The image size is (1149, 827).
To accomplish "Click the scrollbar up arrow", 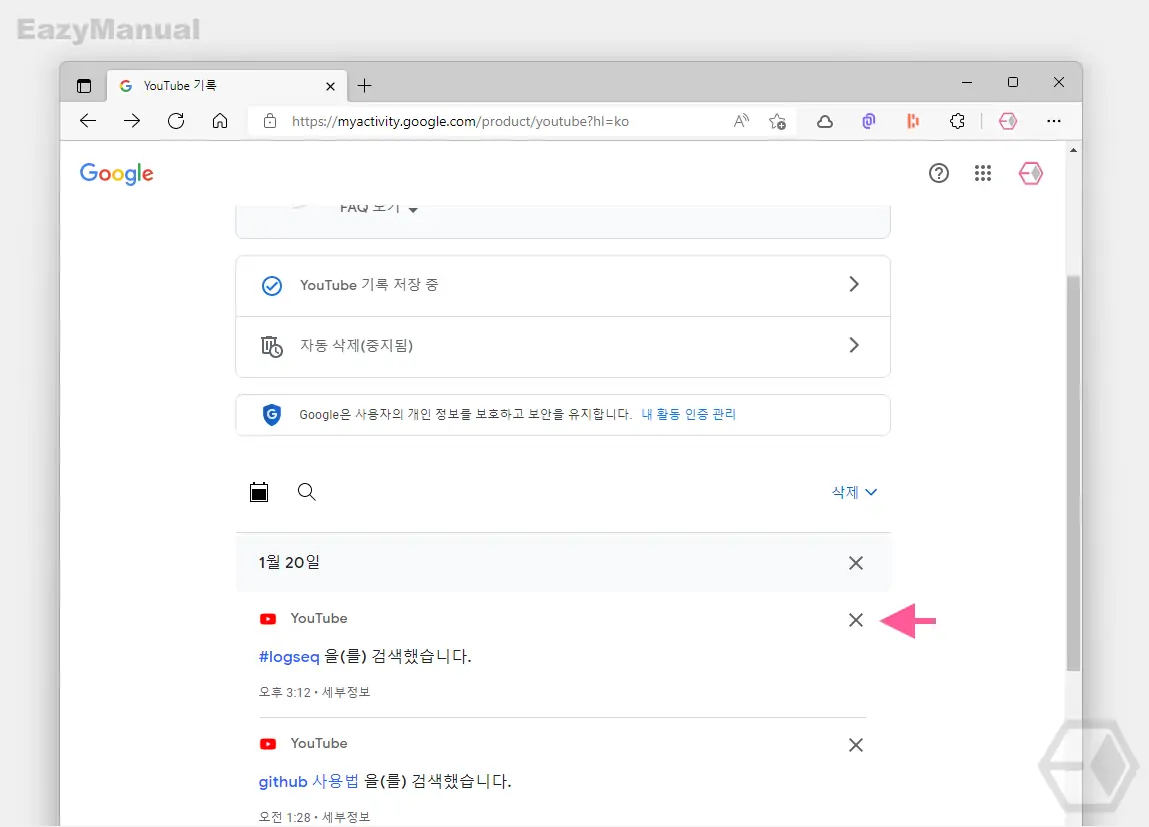I will [1074, 150].
